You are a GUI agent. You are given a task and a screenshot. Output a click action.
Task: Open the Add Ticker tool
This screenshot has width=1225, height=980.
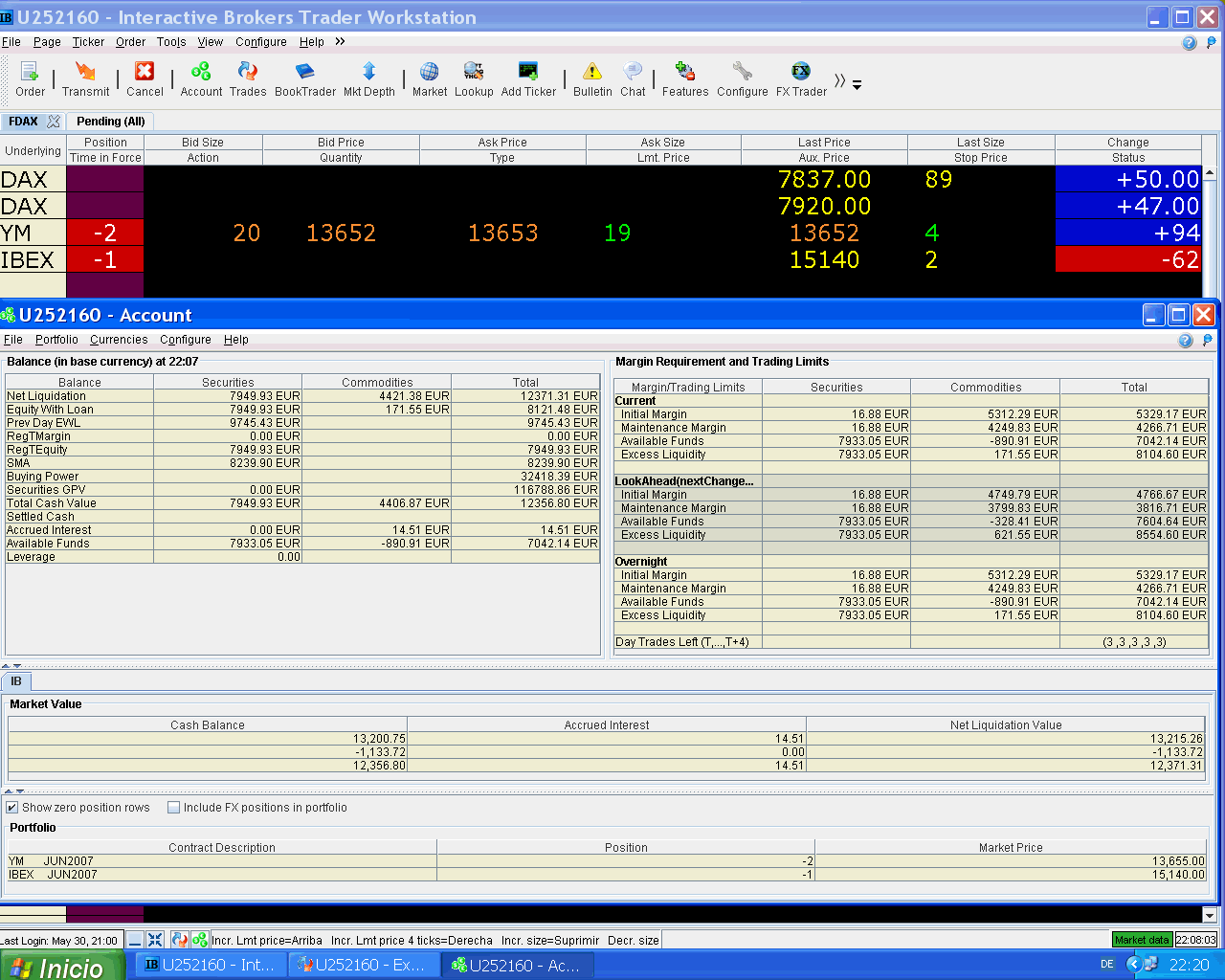click(x=528, y=78)
